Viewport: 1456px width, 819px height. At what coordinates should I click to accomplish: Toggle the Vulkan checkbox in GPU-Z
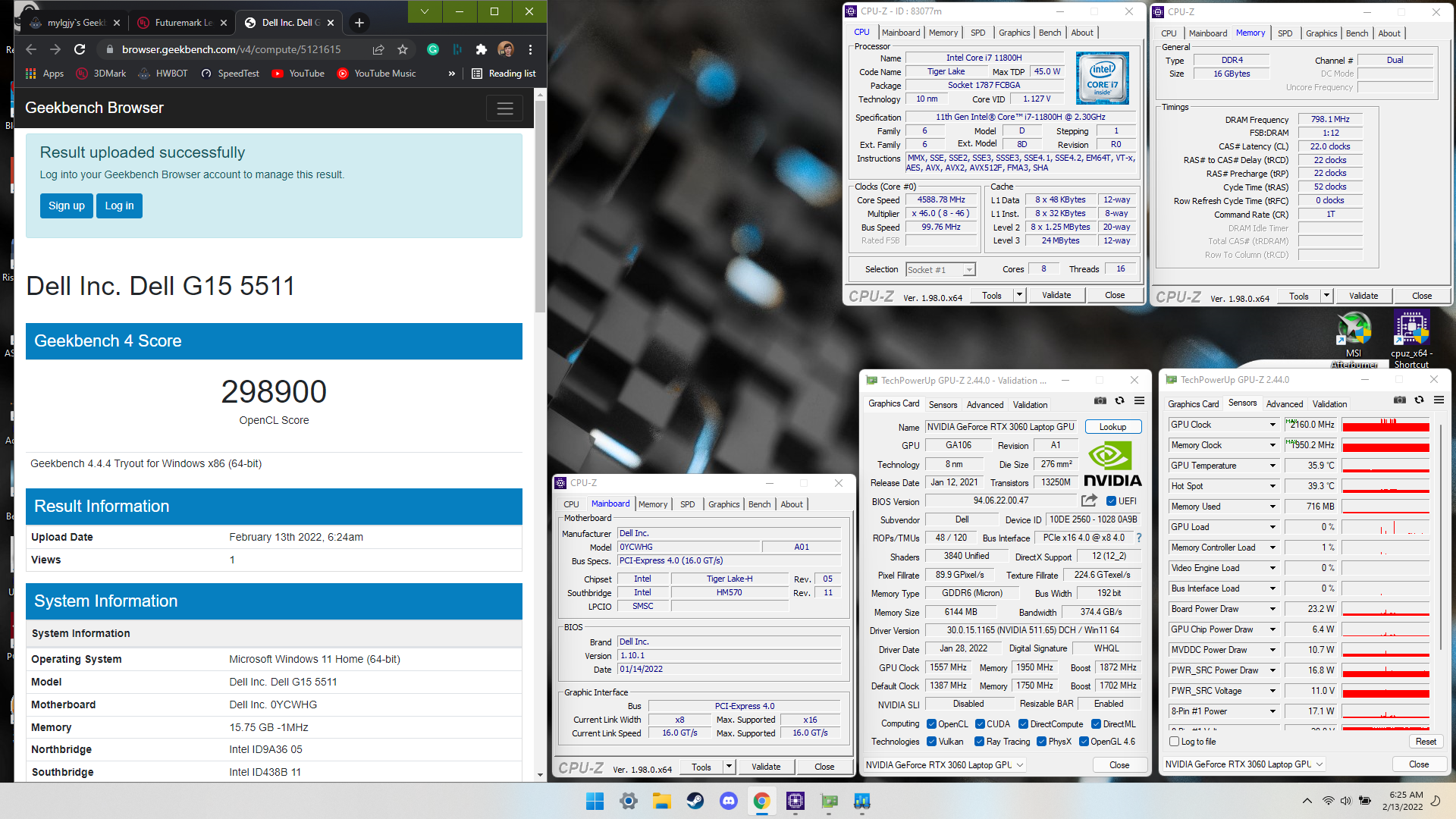click(x=932, y=742)
